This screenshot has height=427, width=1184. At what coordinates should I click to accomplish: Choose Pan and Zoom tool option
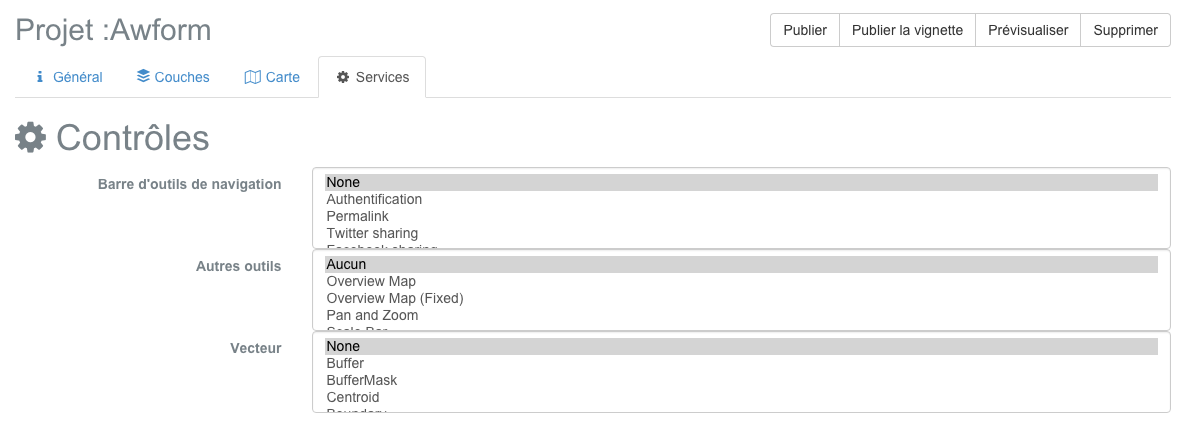(x=742, y=315)
